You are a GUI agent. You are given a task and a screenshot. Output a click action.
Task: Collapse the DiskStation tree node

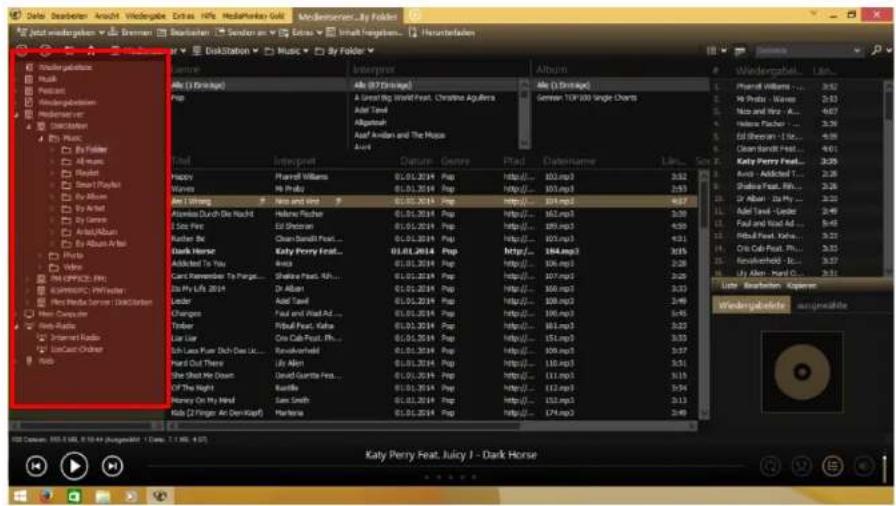click(29, 126)
